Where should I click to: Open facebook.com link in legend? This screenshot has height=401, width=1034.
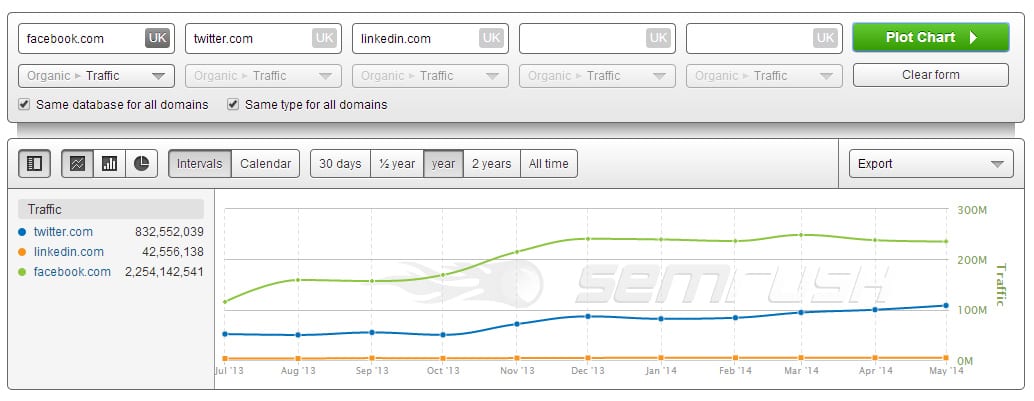click(72, 272)
